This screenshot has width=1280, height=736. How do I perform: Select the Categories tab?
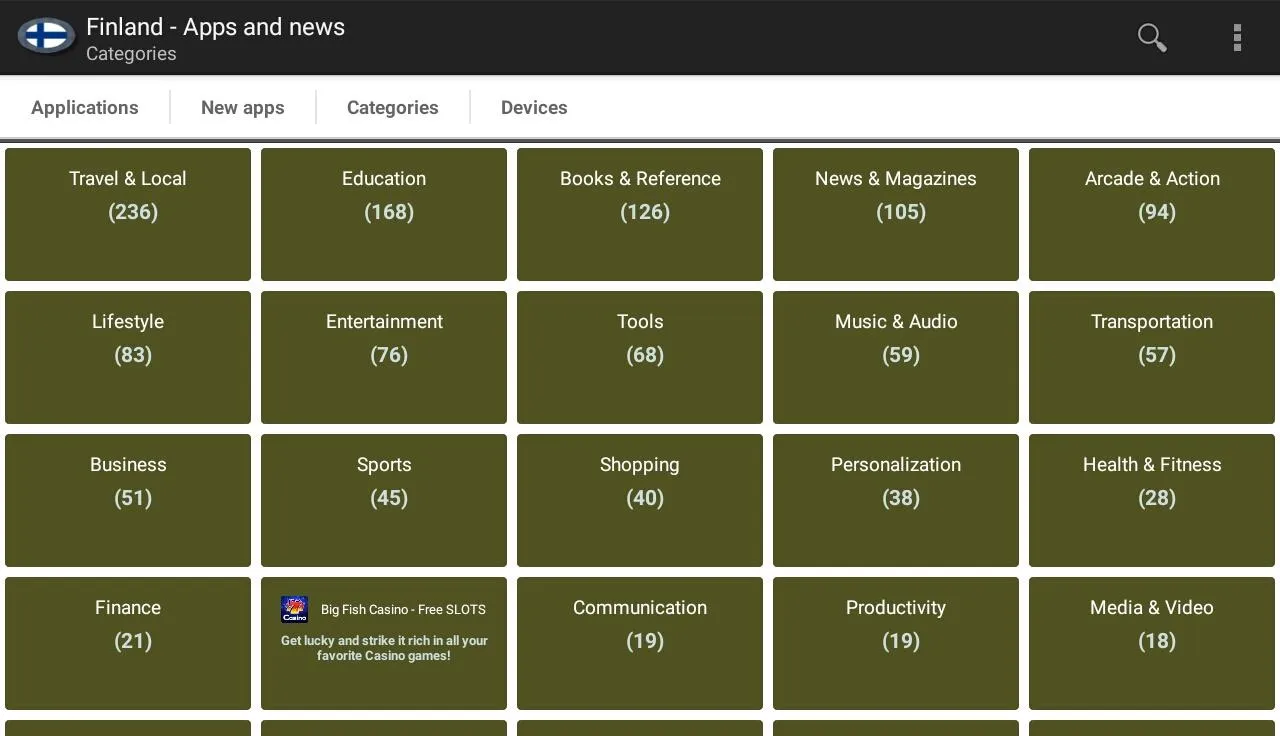tap(393, 107)
